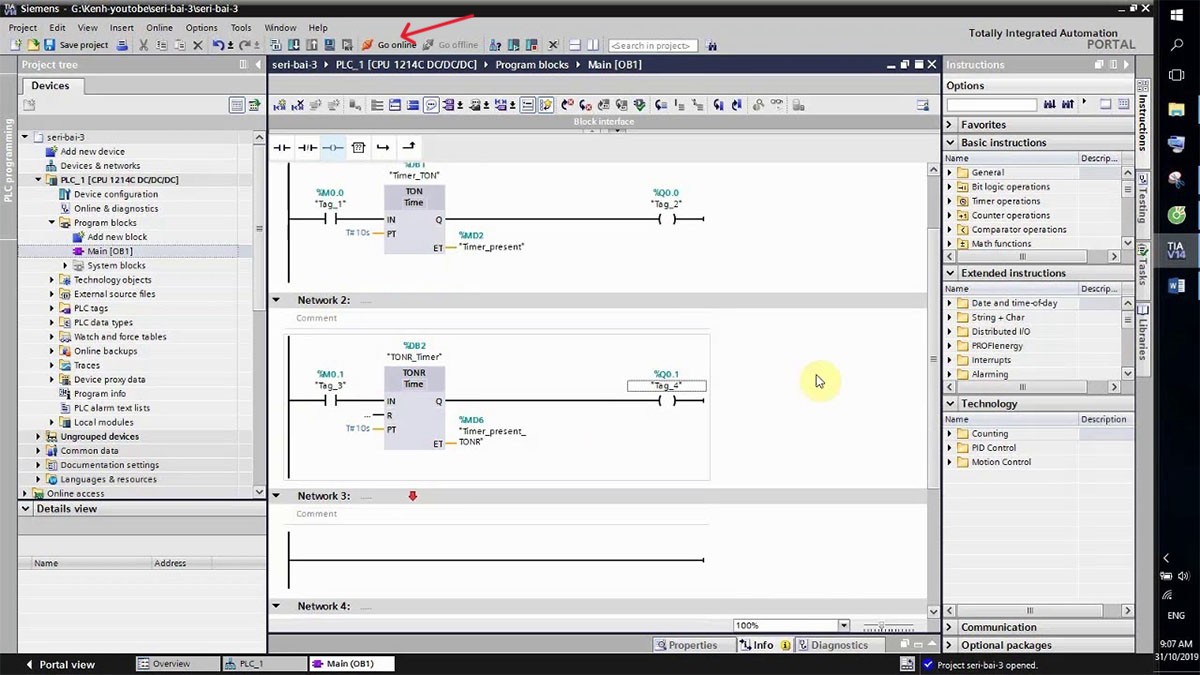Switch to Portal view
The height and width of the screenshot is (675, 1200).
(60, 664)
